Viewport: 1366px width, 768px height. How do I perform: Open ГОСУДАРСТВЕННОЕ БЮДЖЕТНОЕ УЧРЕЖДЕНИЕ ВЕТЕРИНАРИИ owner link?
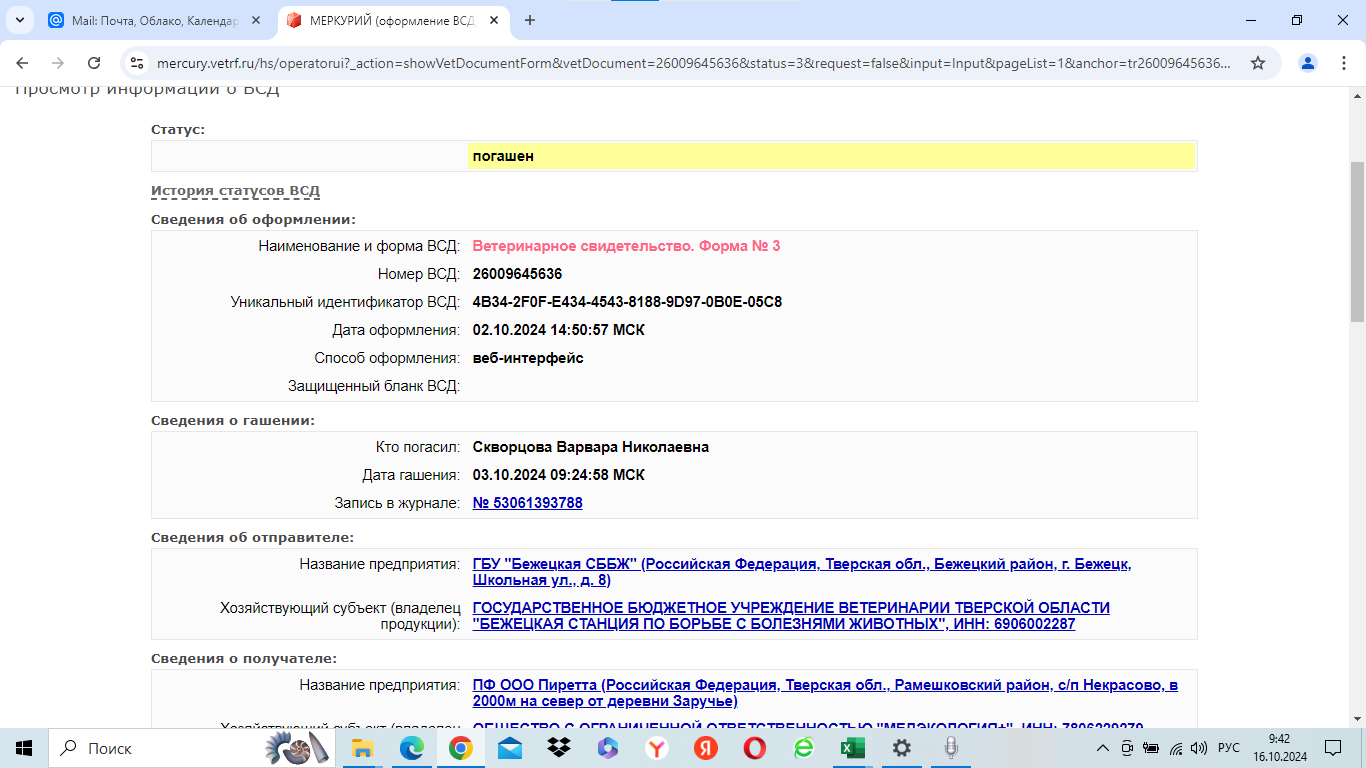(791, 616)
